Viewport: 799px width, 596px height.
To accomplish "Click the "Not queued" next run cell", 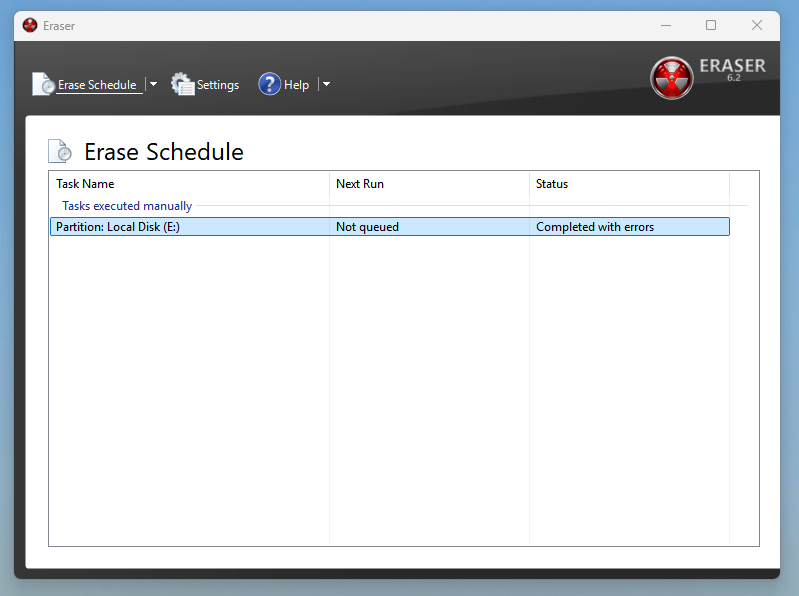I will (x=367, y=227).
